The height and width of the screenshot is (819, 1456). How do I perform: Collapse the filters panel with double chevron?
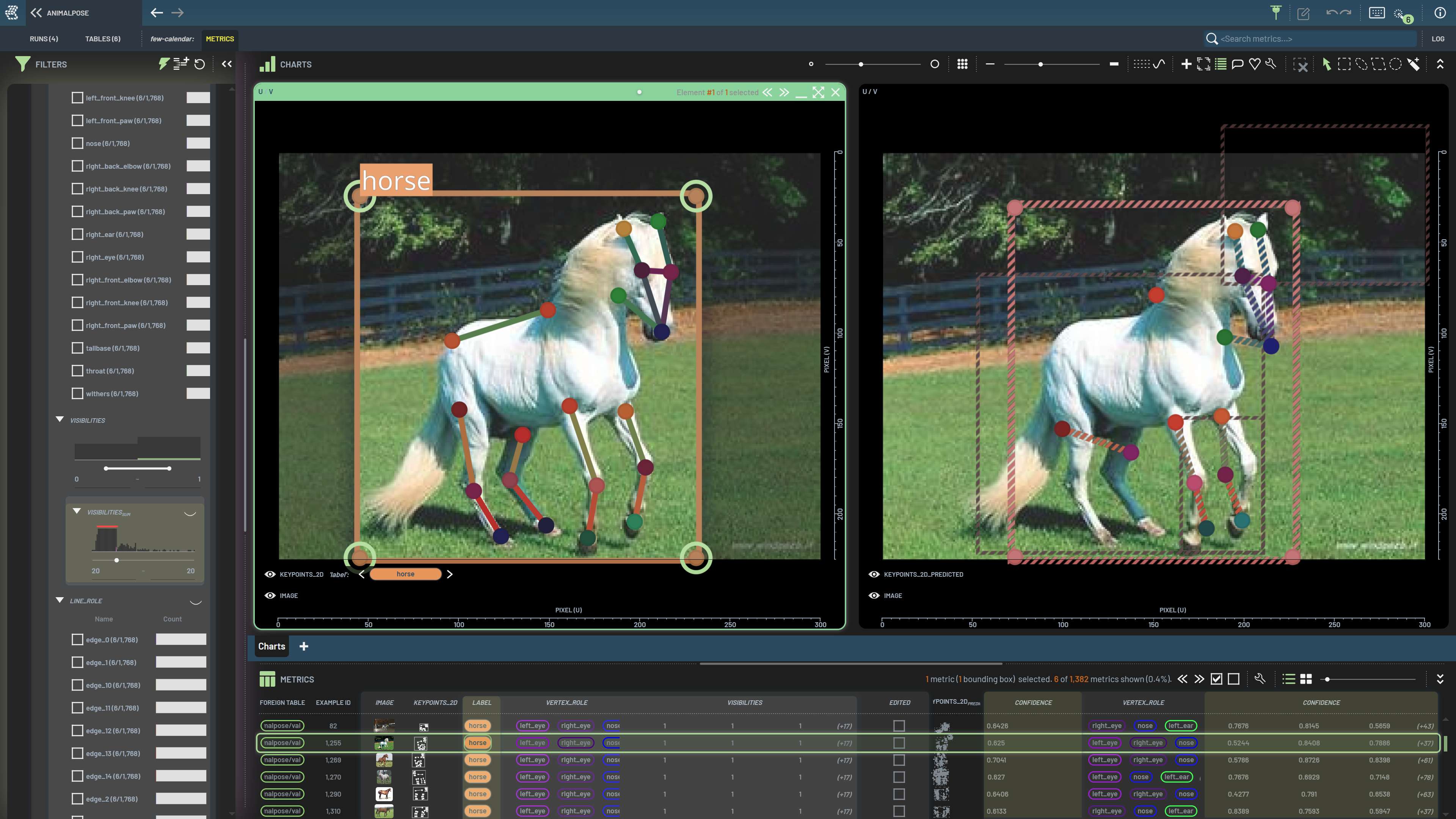tap(227, 64)
